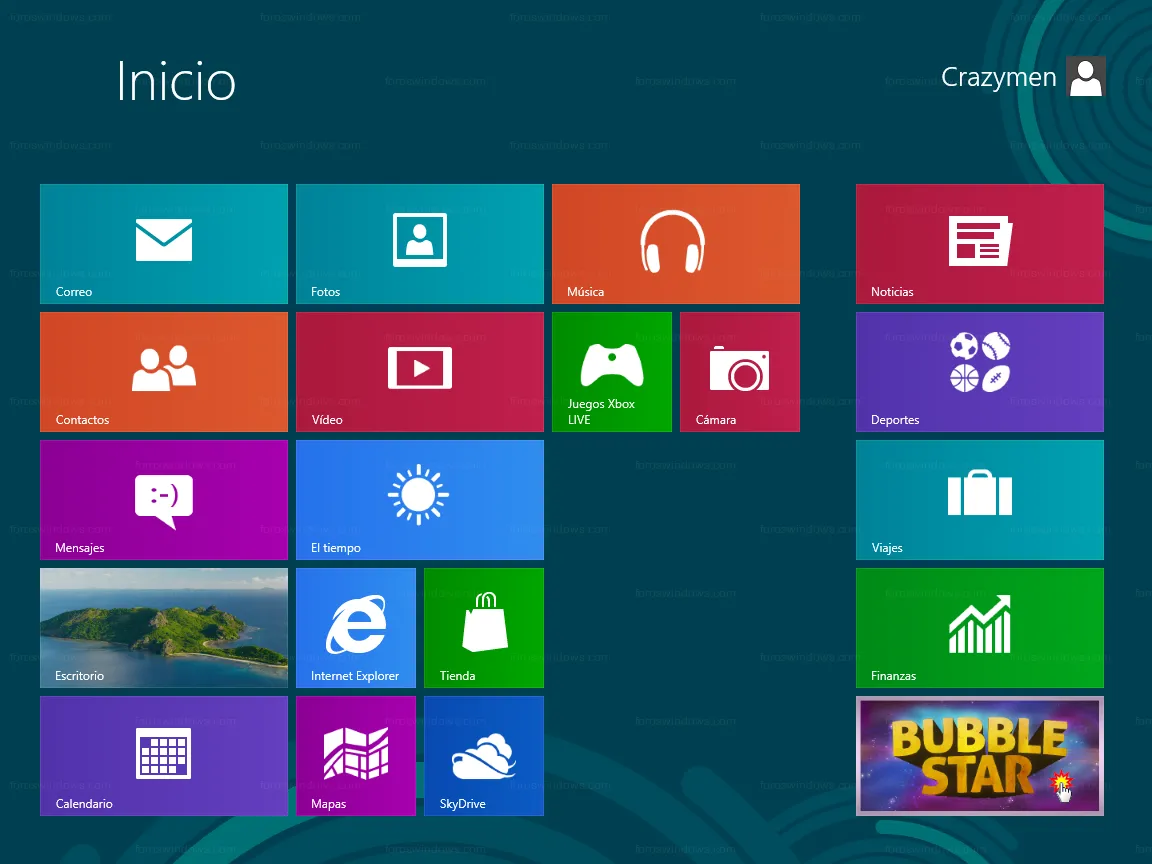Open the Música headphones tile
Viewport: 1152px width, 864px height.
676,244
